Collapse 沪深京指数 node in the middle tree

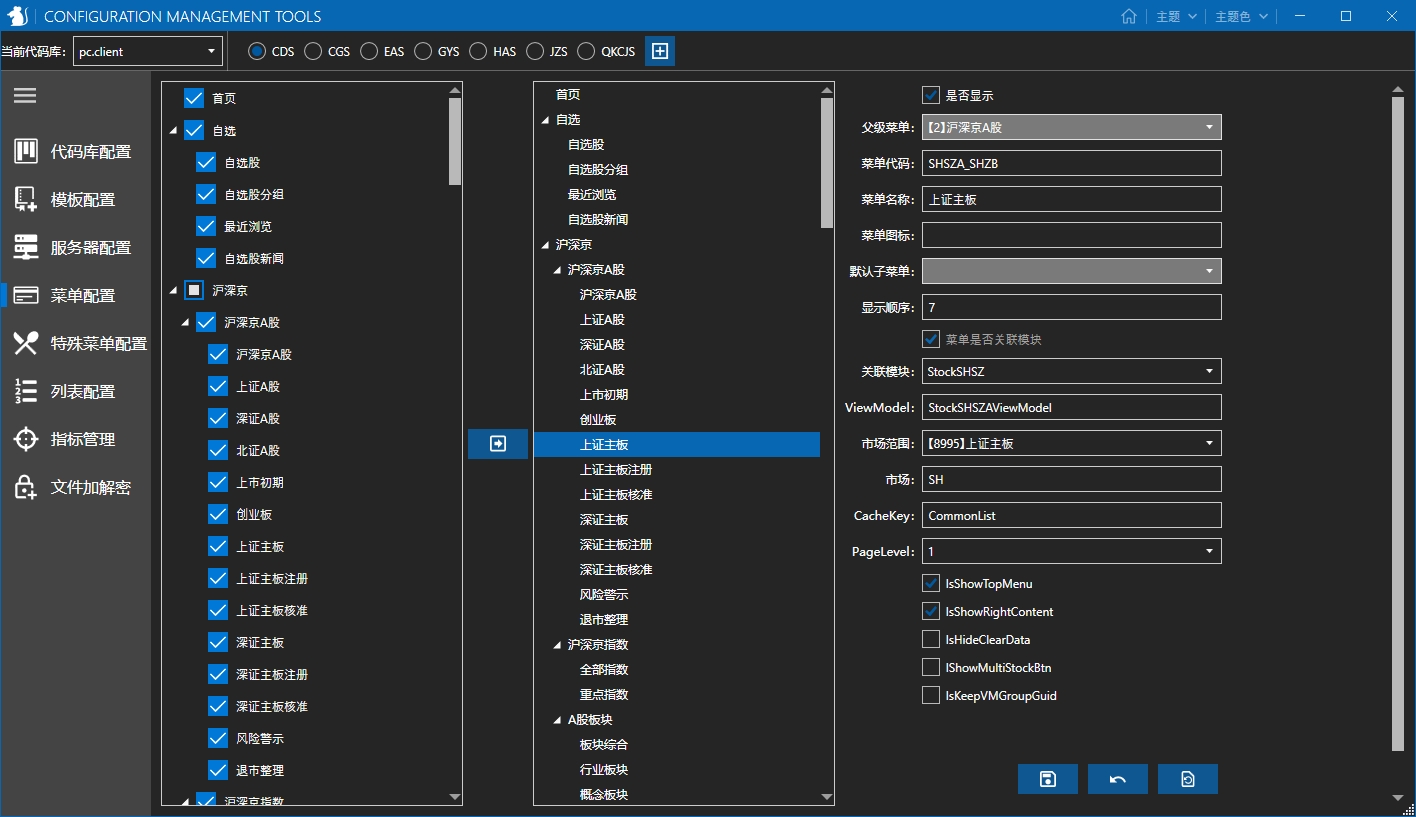coord(558,645)
